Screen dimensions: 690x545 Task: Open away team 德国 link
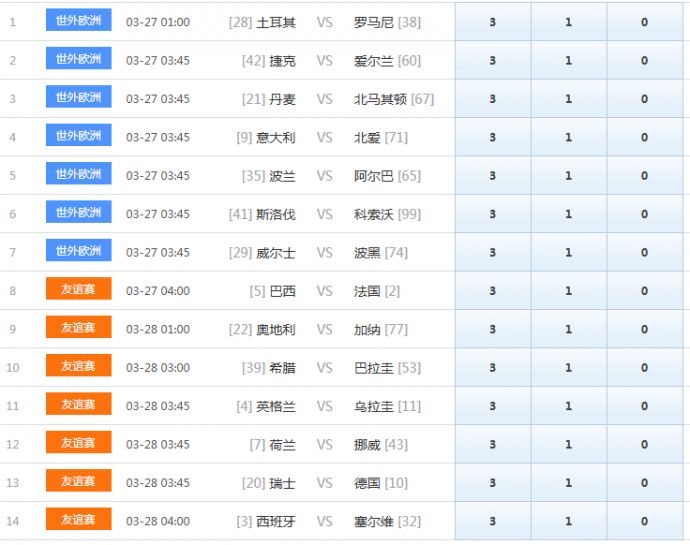pos(367,483)
